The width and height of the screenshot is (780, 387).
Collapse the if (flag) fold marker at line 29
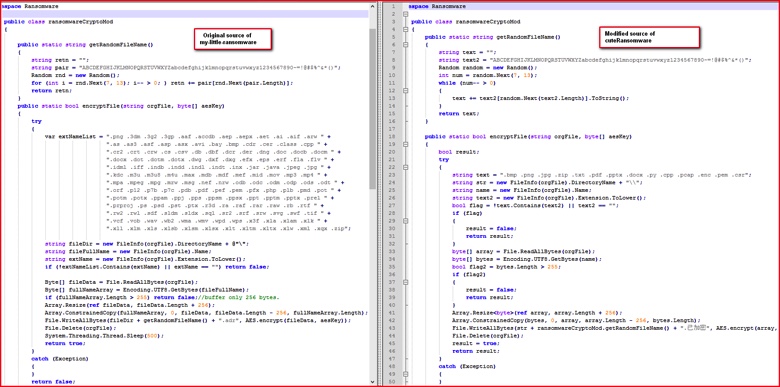tap(405, 221)
